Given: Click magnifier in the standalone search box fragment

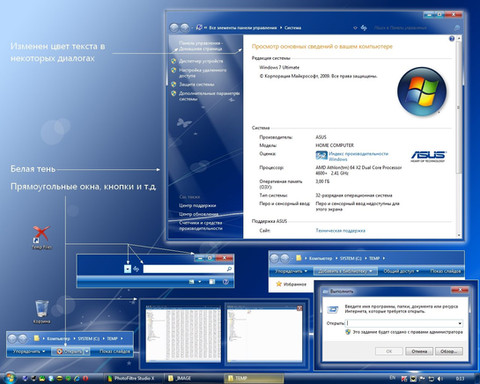Looking at the screenshot, I should [x=229, y=269].
